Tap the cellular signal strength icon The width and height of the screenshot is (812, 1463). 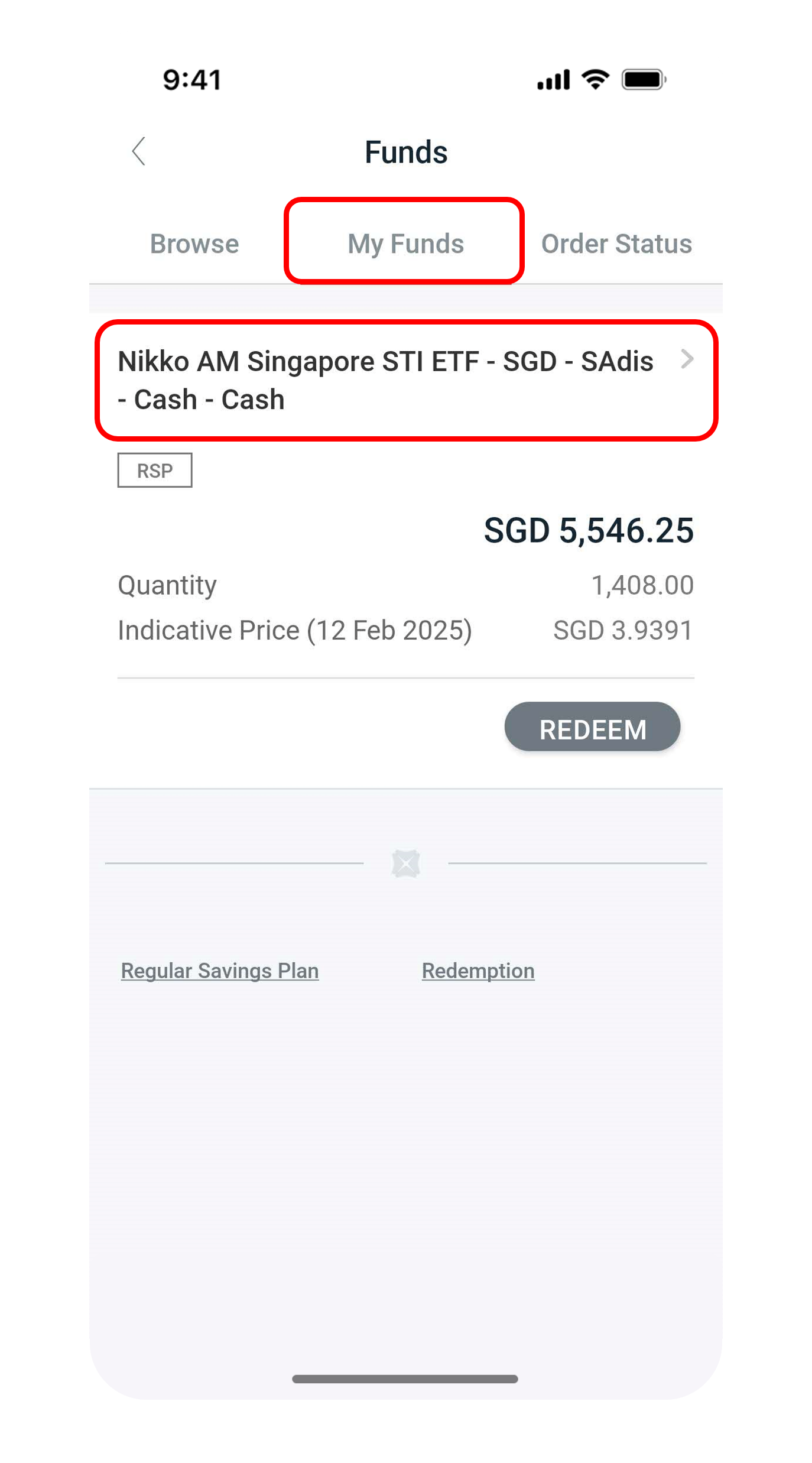pos(553,80)
